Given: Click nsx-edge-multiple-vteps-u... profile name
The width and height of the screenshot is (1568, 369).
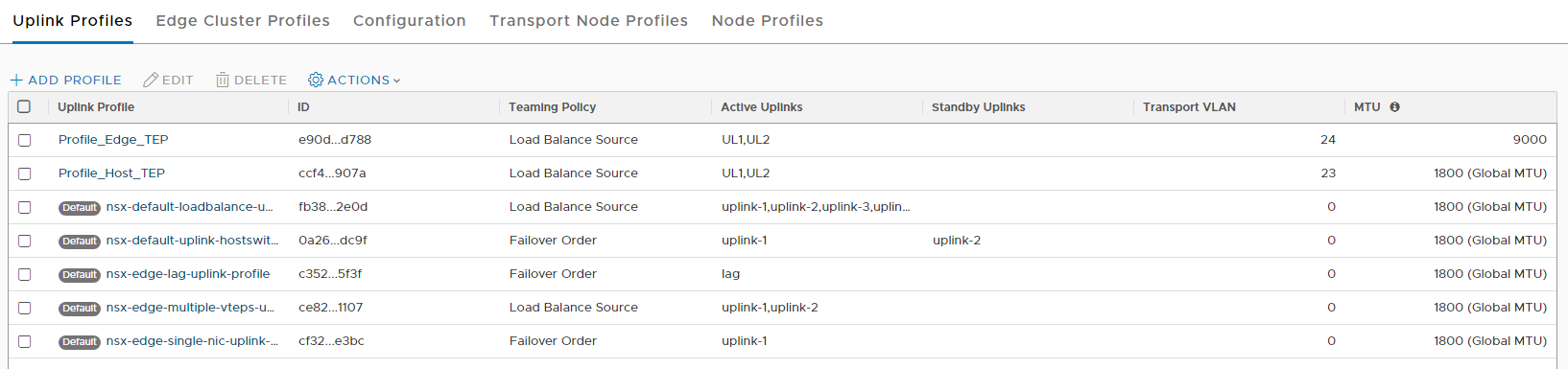Looking at the screenshot, I should pyautogui.click(x=190, y=308).
